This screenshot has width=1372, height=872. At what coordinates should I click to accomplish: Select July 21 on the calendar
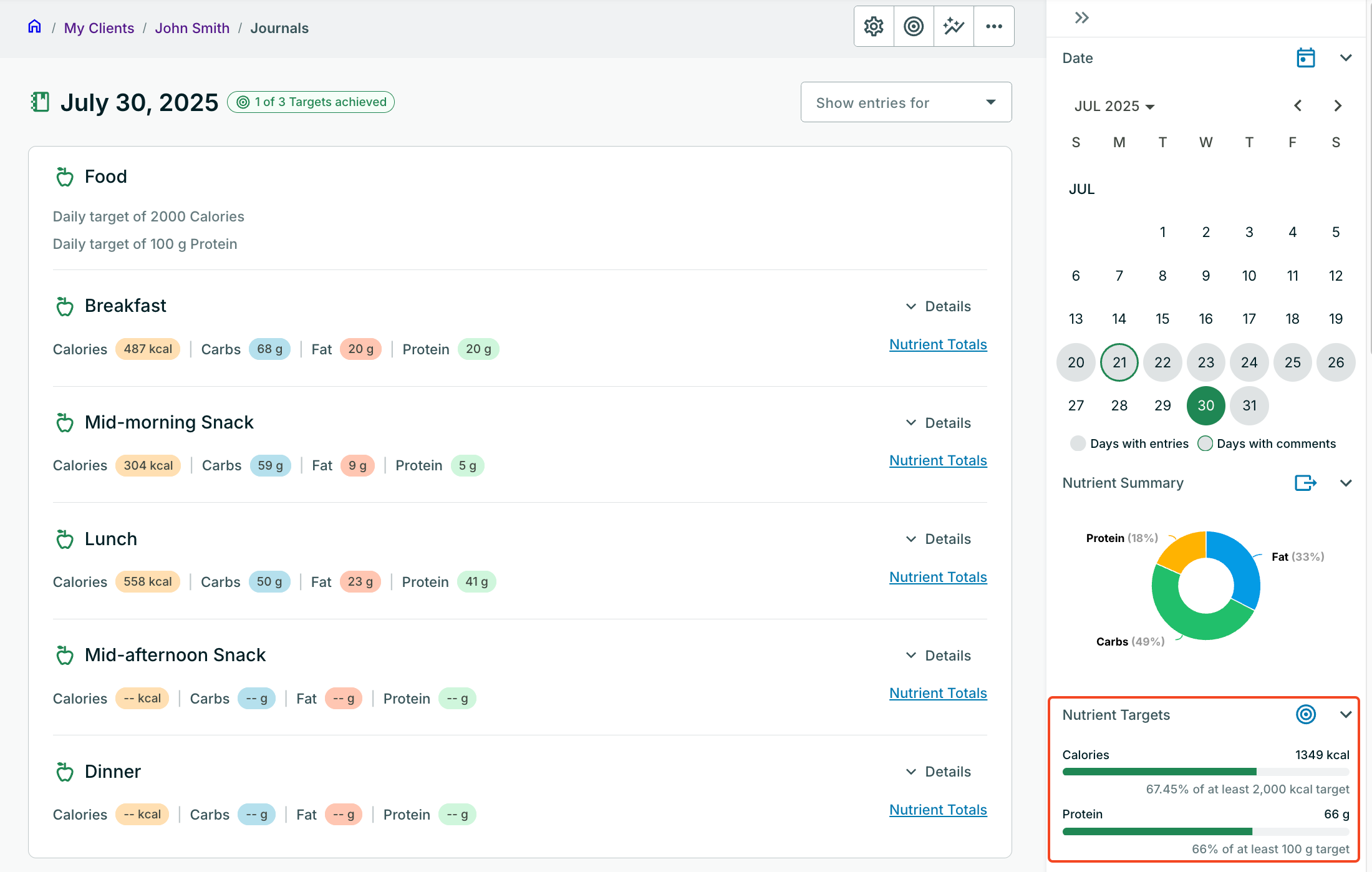(1119, 362)
